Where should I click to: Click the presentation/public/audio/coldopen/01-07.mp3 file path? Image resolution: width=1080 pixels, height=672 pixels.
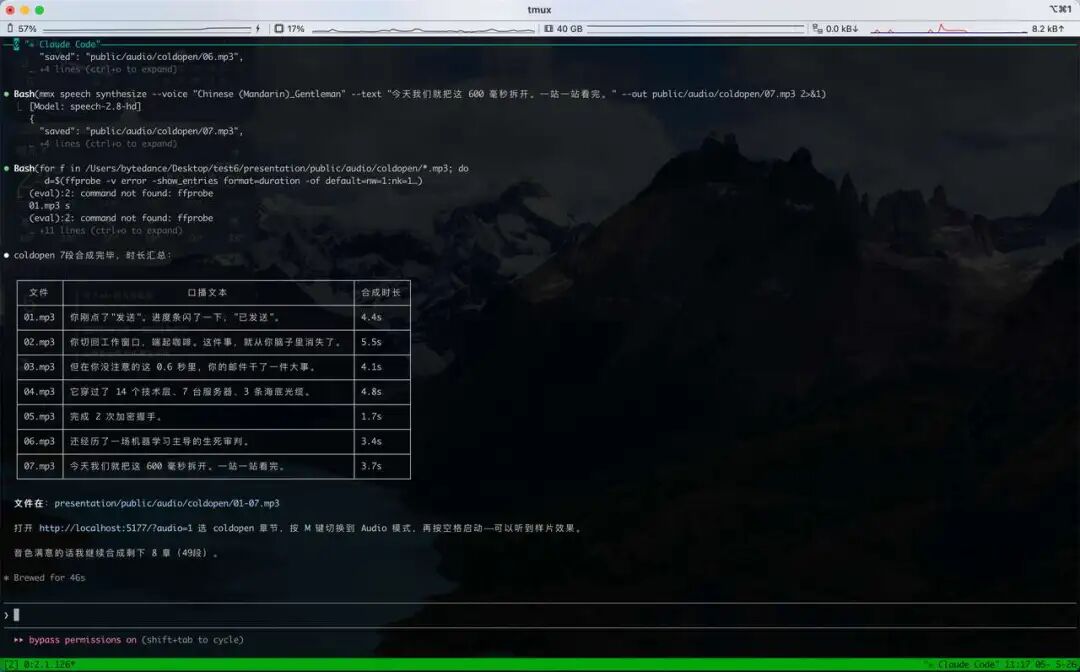coord(167,503)
